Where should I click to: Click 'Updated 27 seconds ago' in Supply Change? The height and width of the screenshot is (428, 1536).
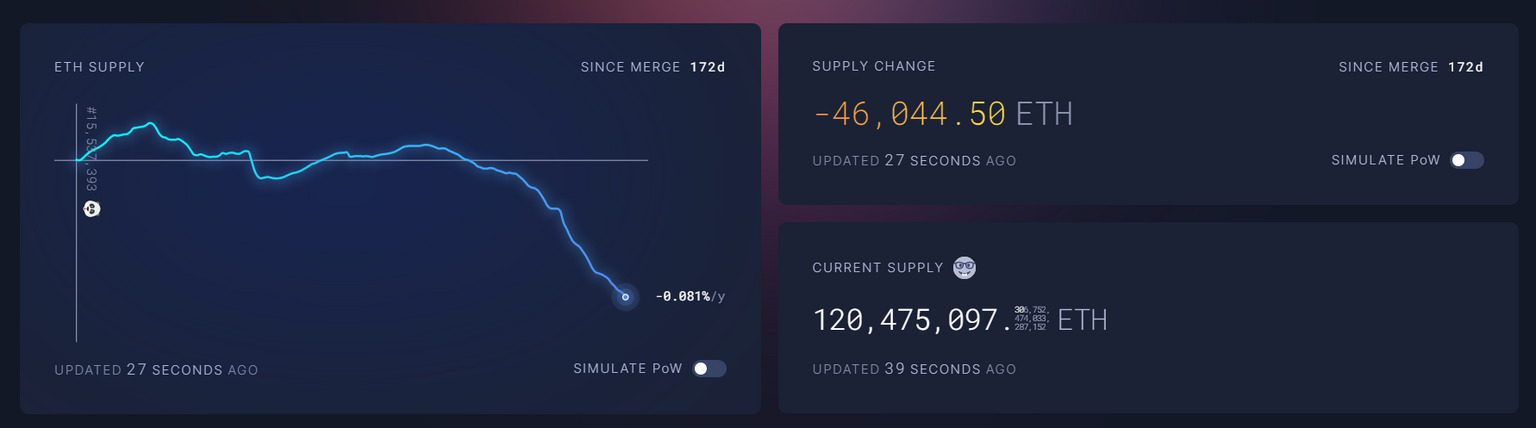pyautogui.click(x=914, y=161)
